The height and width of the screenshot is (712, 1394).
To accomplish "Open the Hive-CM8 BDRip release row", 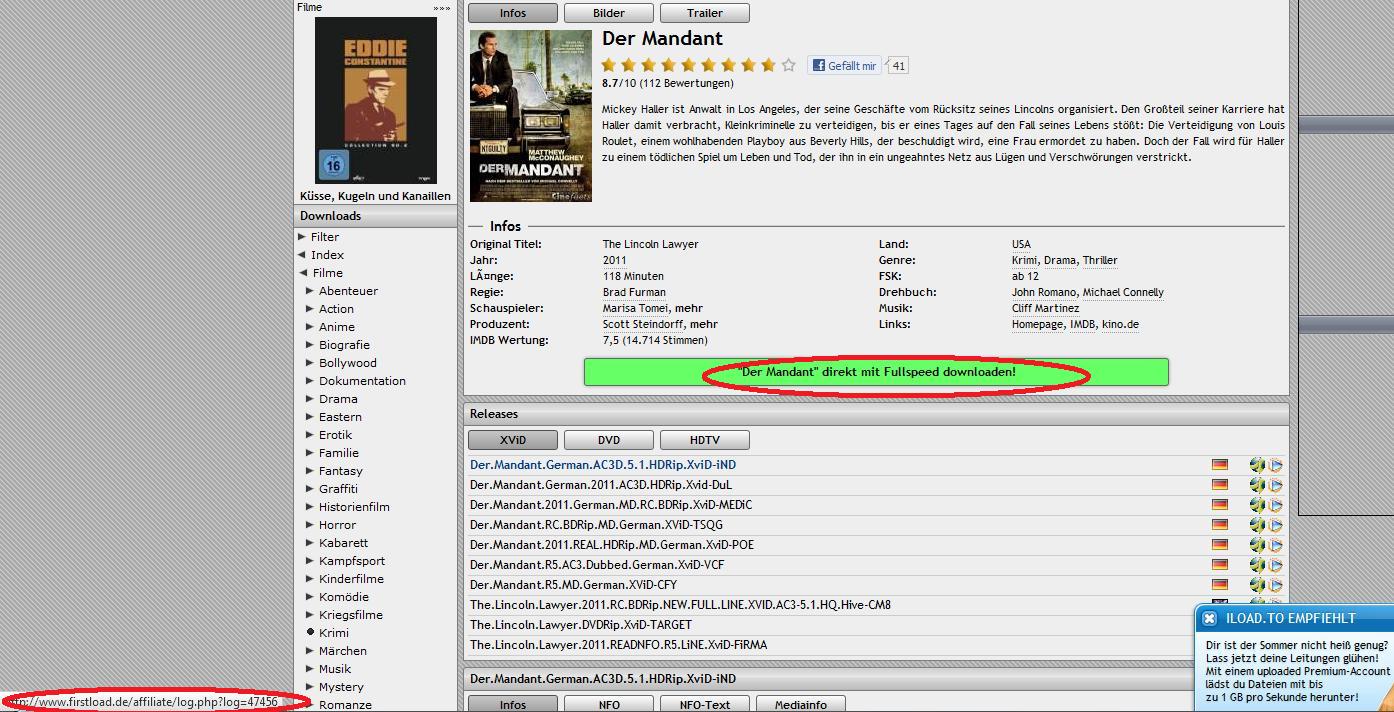I will pos(680,605).
